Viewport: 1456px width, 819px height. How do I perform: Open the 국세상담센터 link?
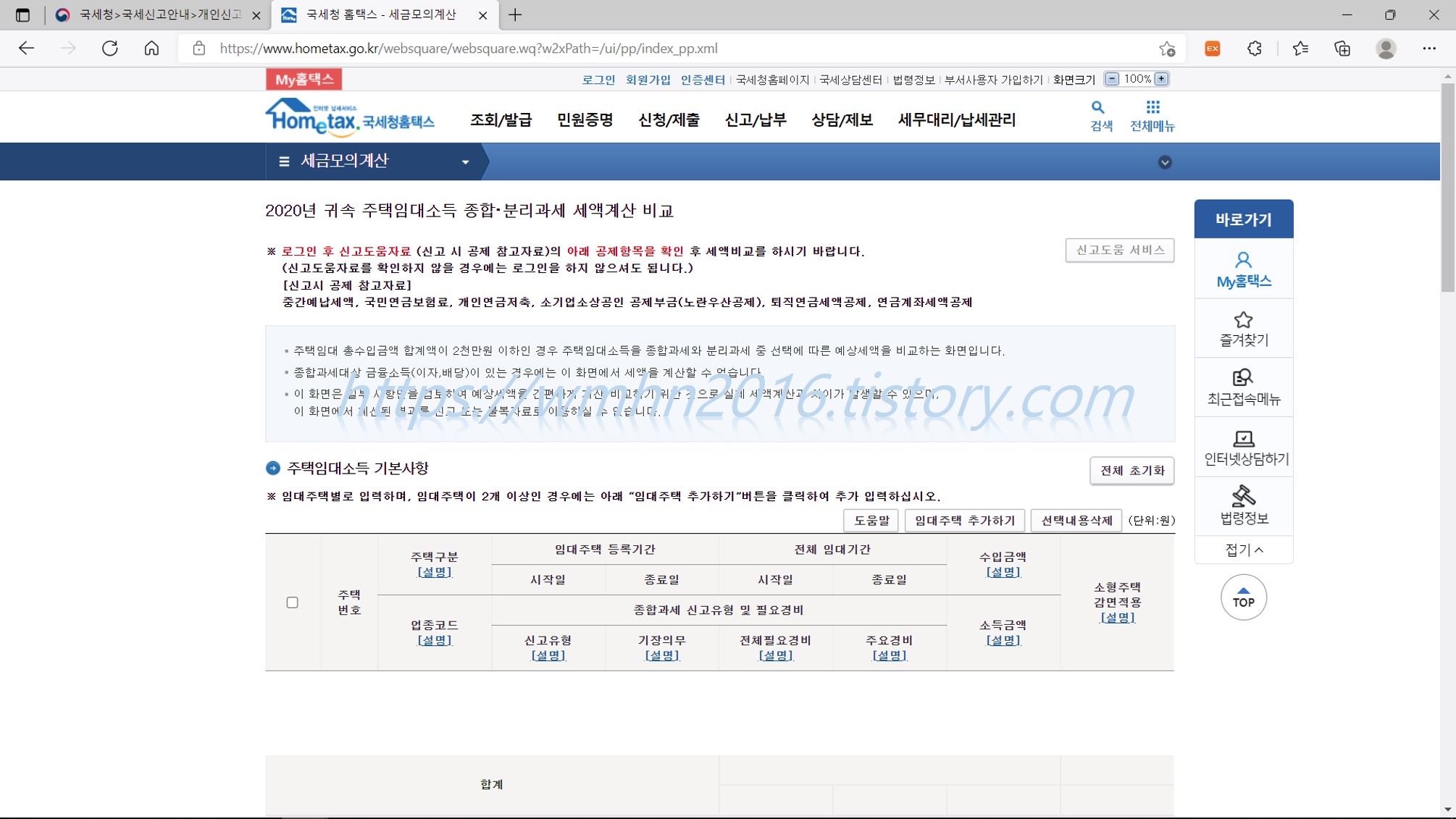850,80
